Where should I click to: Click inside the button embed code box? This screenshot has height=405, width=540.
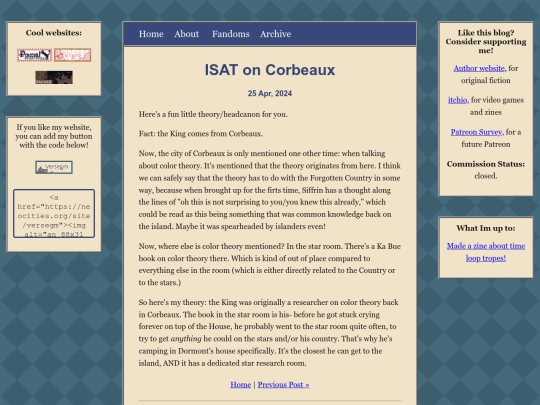[x=54, y=214]
